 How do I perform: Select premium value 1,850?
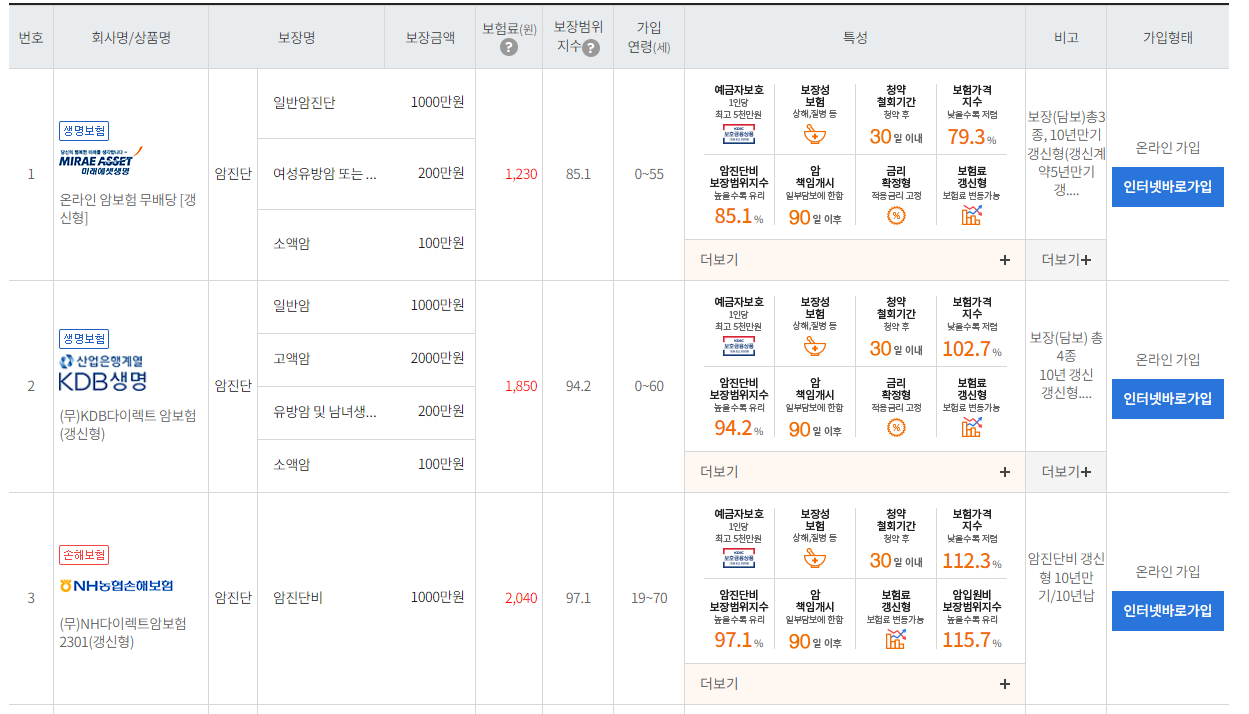521,386
